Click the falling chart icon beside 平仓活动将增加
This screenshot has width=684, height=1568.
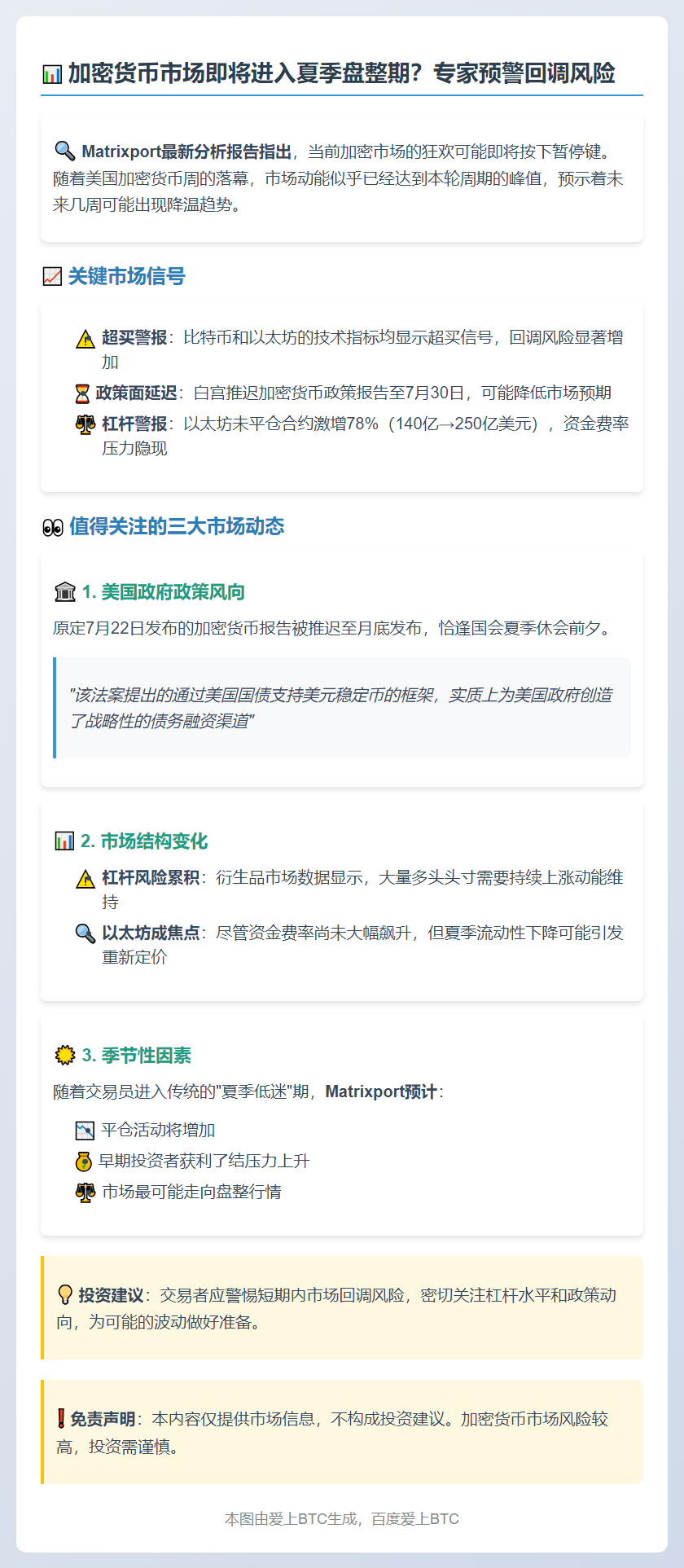[85, 1131]
